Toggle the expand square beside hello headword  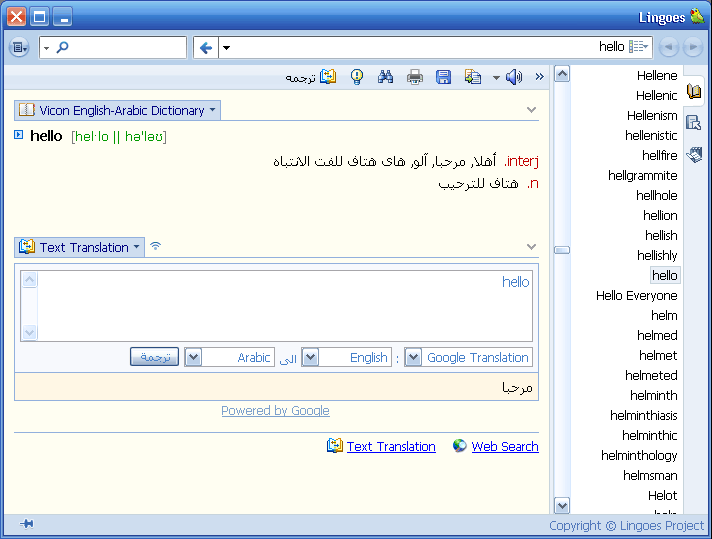tap(19, 134)
